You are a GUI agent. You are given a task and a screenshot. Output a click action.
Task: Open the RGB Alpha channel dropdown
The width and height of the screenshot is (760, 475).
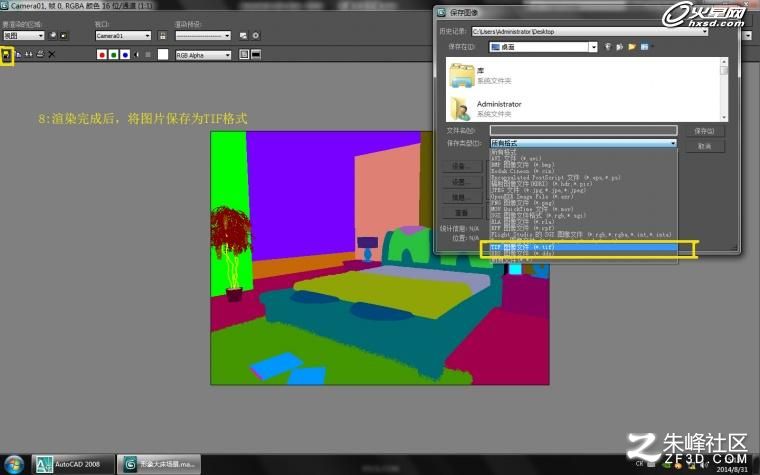click(x=203, y=55)
